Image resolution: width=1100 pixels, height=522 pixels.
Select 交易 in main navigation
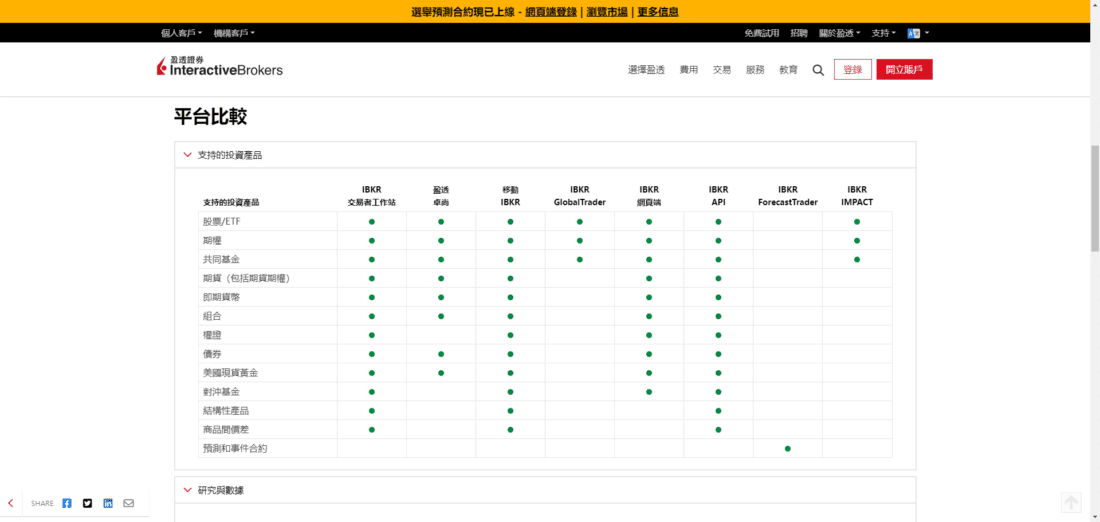tap(722, 70)
